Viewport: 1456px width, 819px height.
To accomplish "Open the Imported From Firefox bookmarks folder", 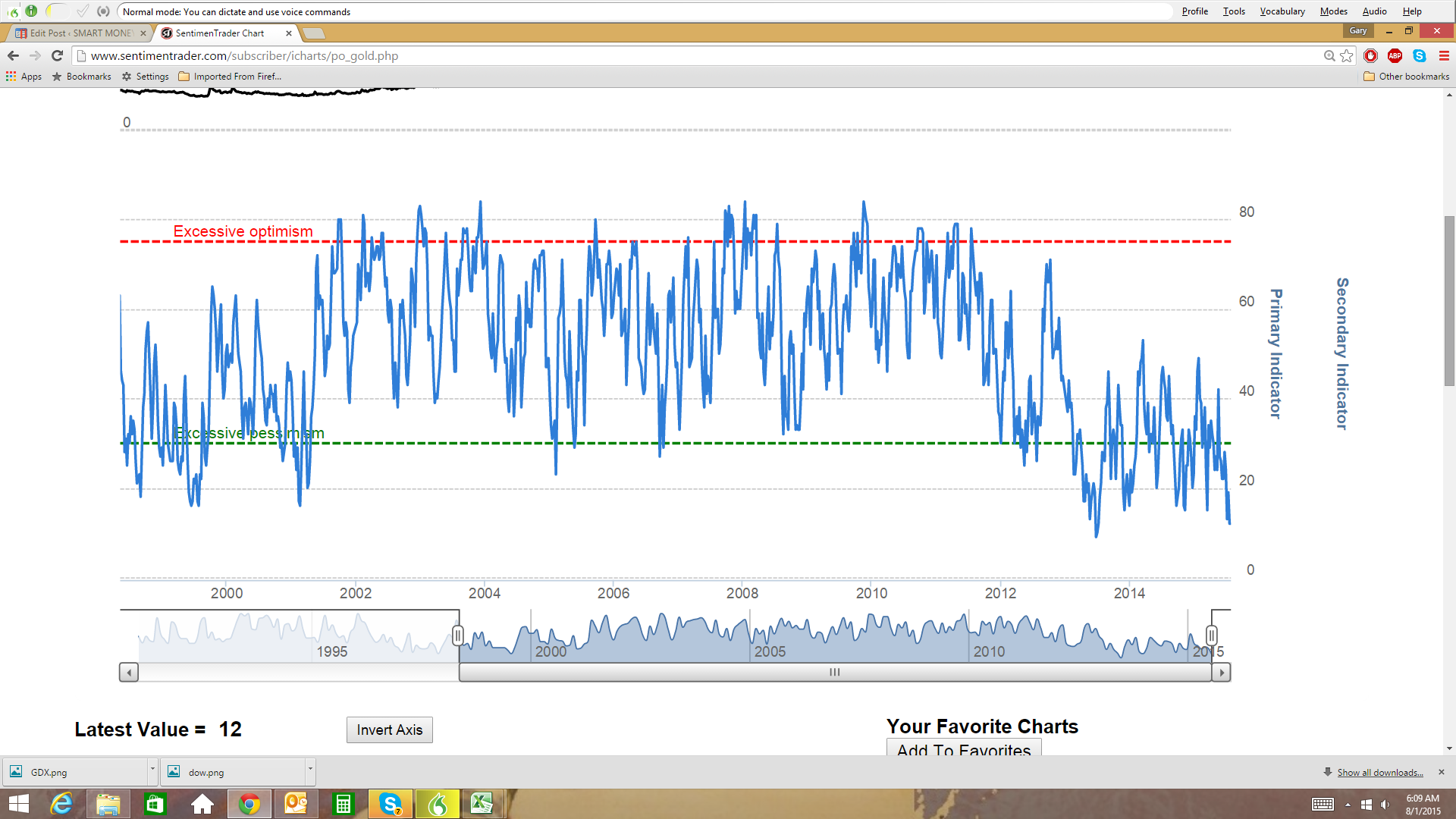I will click(x=230, y=77).
